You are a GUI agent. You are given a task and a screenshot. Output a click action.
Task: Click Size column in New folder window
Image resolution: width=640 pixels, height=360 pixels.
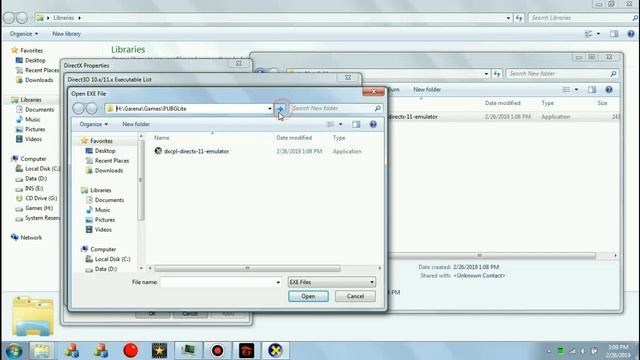(x=602, y=103)
